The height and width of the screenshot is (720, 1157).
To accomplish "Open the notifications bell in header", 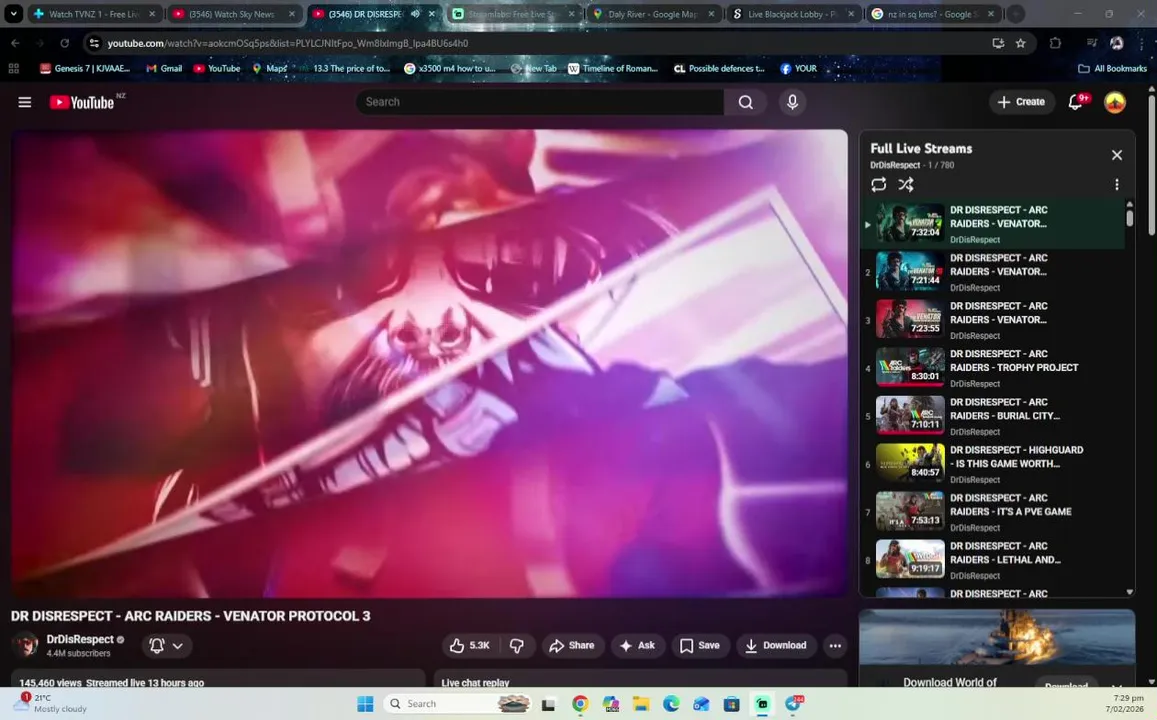I will (1077, 102).
